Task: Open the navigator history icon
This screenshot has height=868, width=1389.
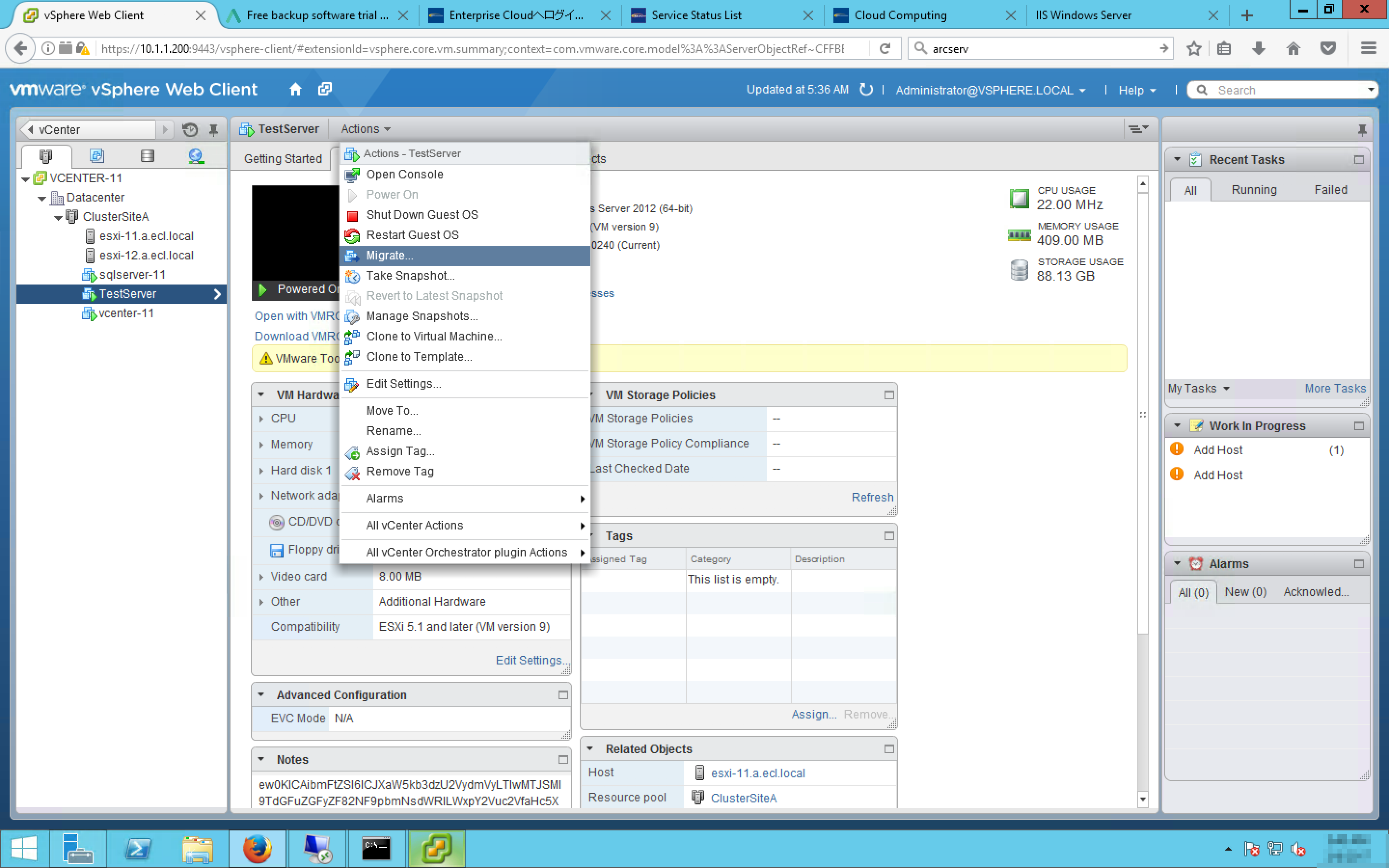Action: point(190,130)
